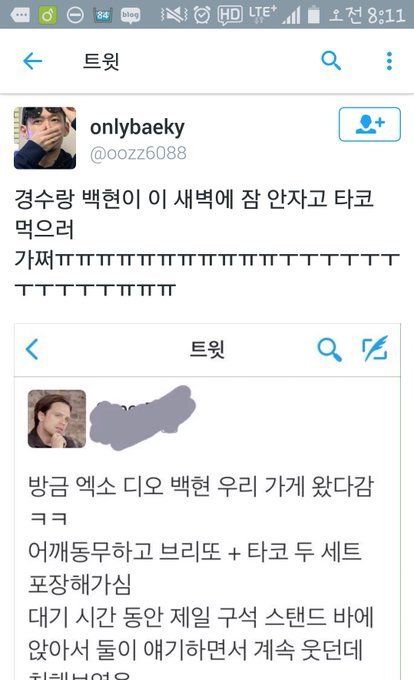Tap the back chevron in embedded screenshot
This screenshot has width=414, height=680.
tap(33, 349)
